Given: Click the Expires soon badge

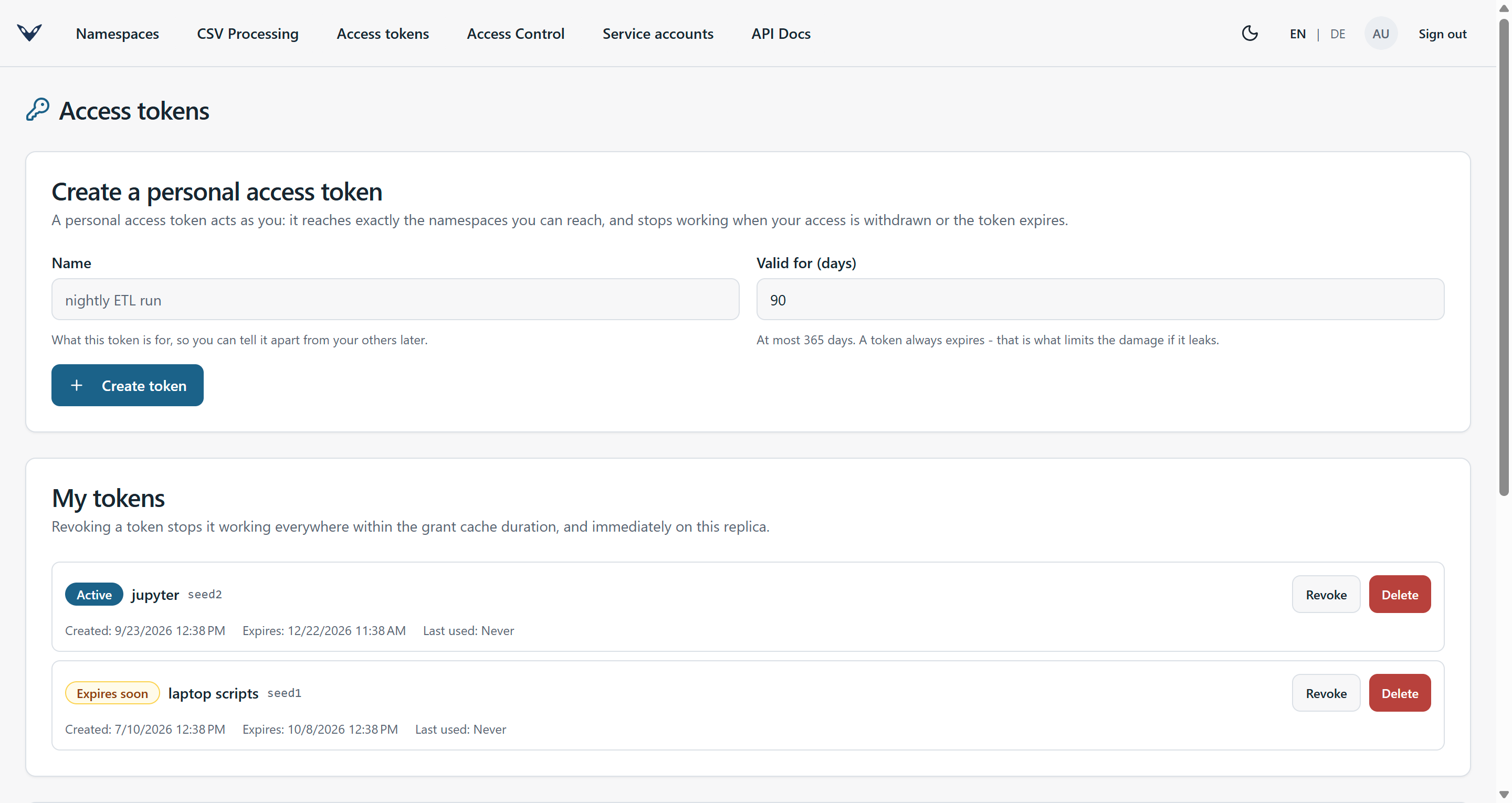Looking at the screenshot, I should pyautogui.click(x=112, y=693).
